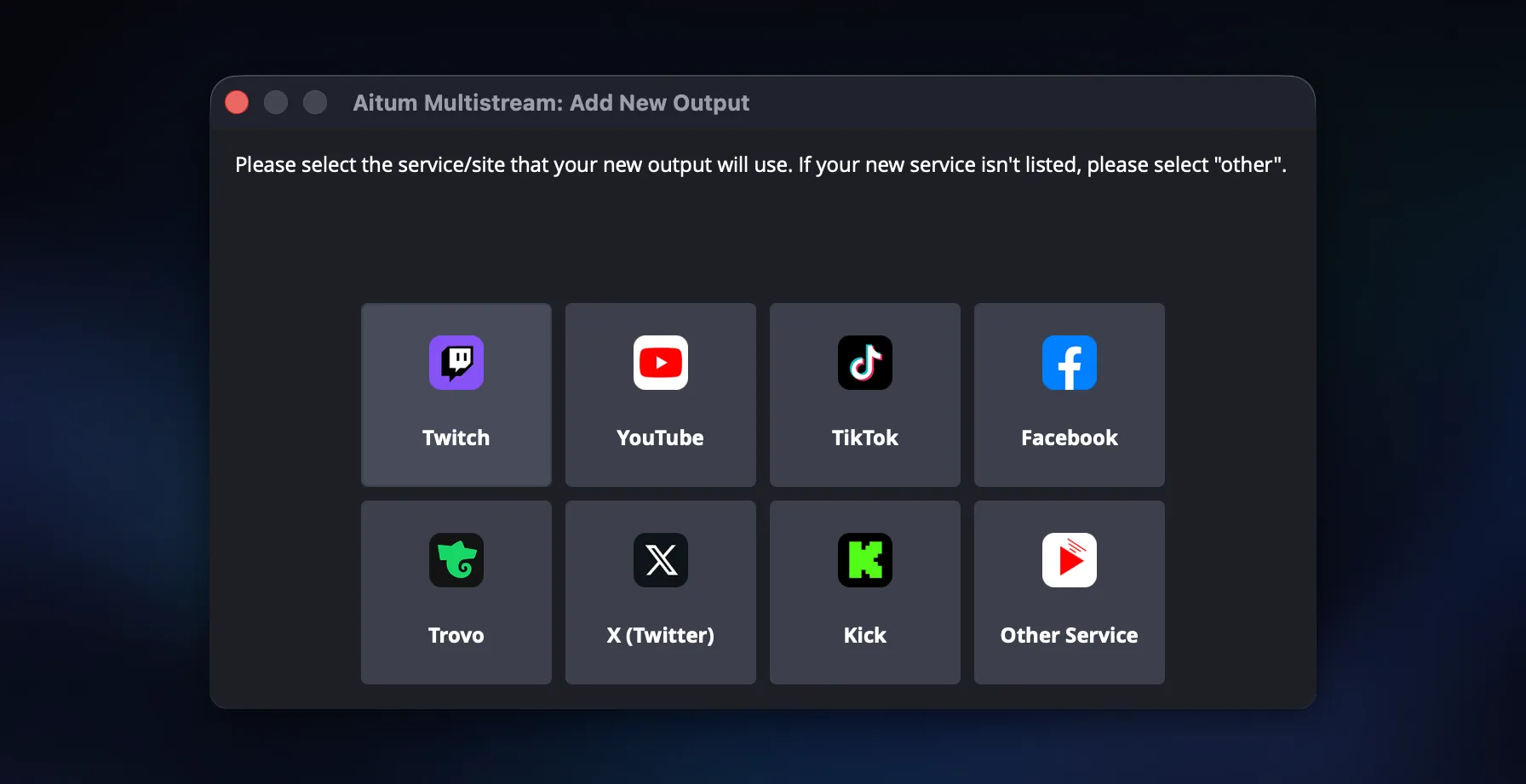Click the "Other Service" label text
Image resolution: width=1526 pixels, height=784 pixels.
[1070, 635]
